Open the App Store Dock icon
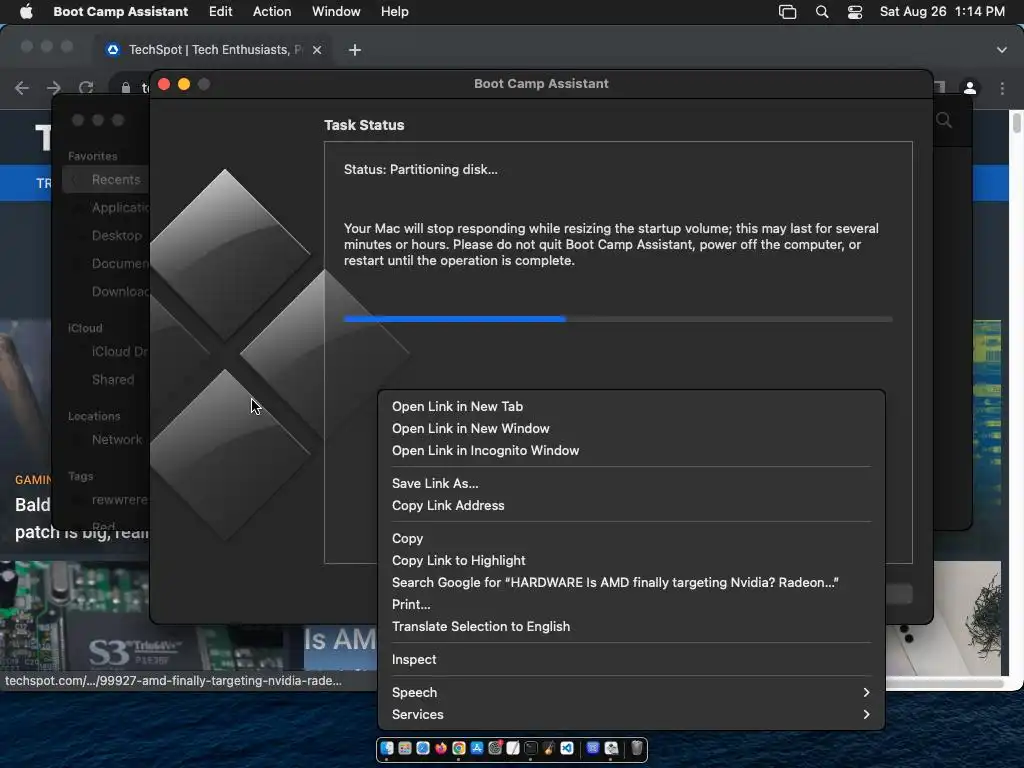1024x768 pixels. tap(477, 748)
